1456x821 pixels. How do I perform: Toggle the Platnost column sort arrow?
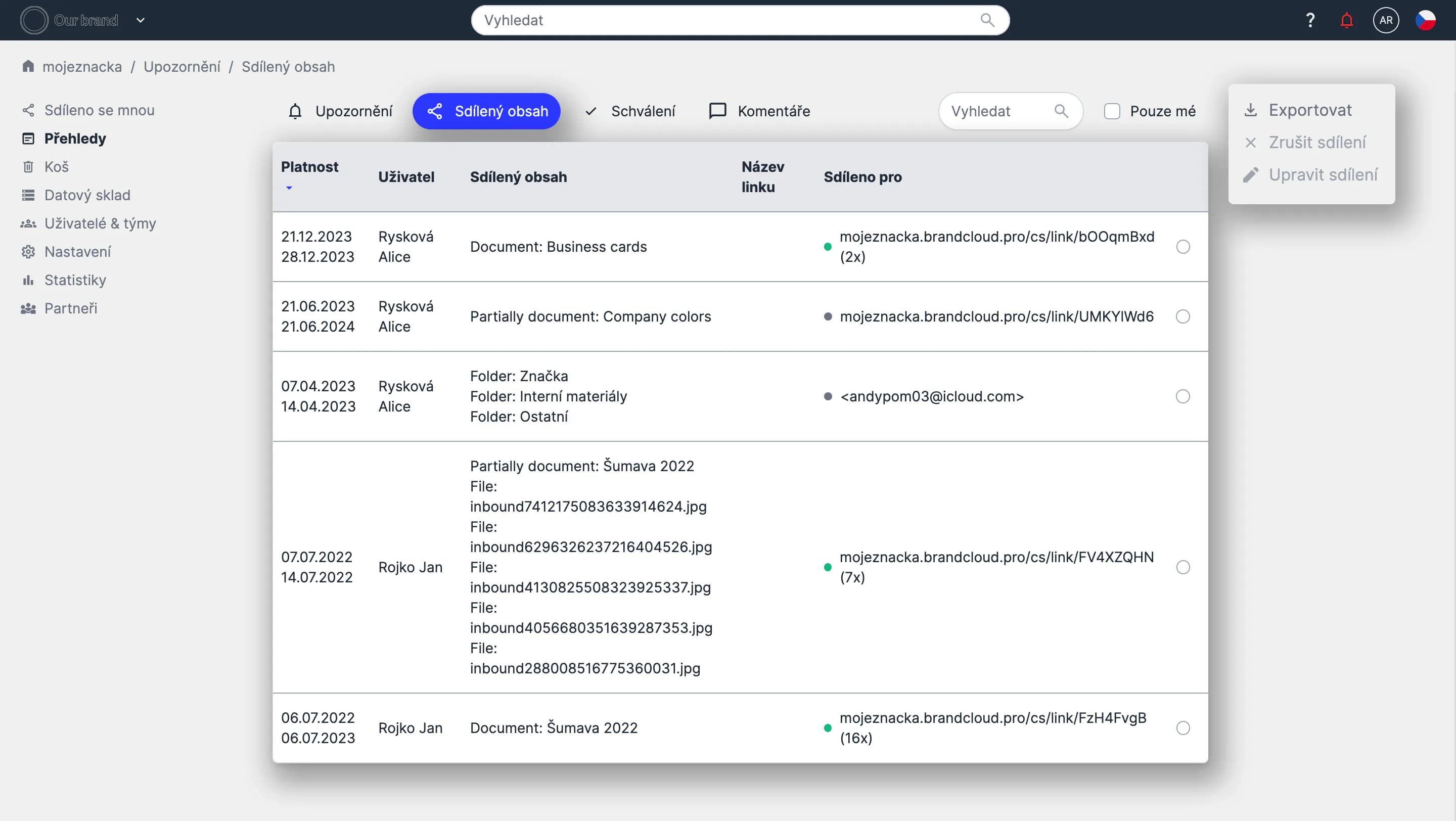[289, 188]
